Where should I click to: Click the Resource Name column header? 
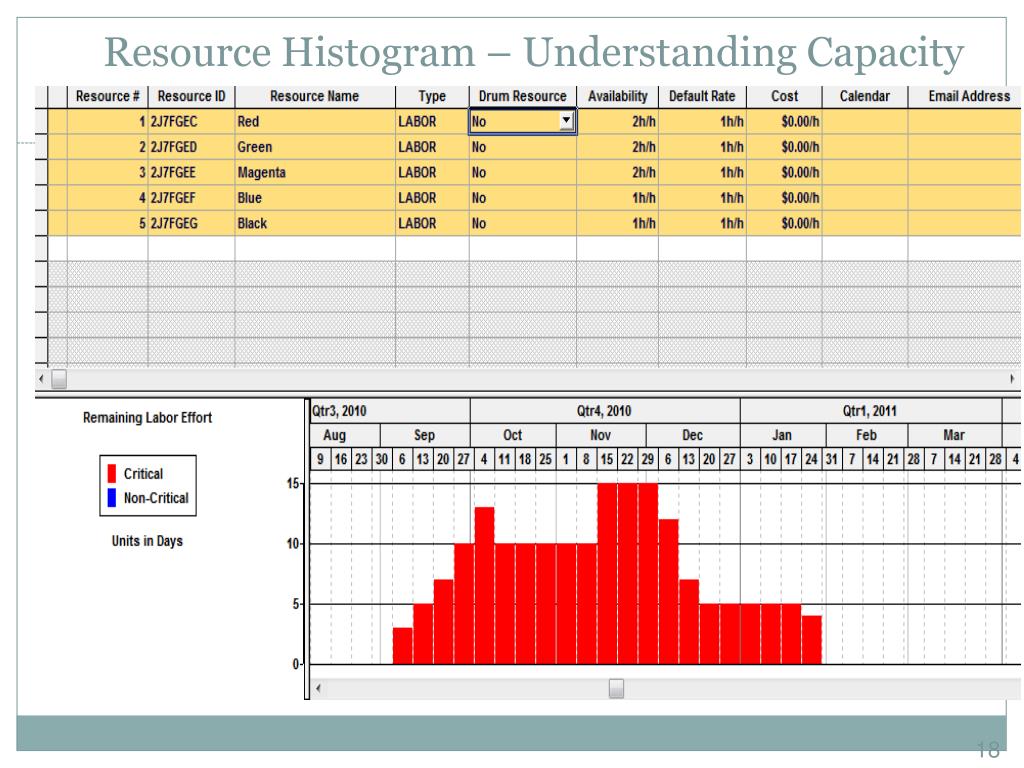pyautogui.click(x=315, y=96)
